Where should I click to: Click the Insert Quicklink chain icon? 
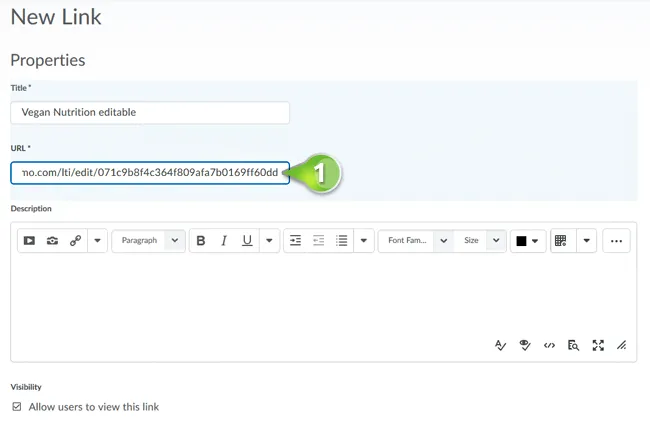point(75,240)
